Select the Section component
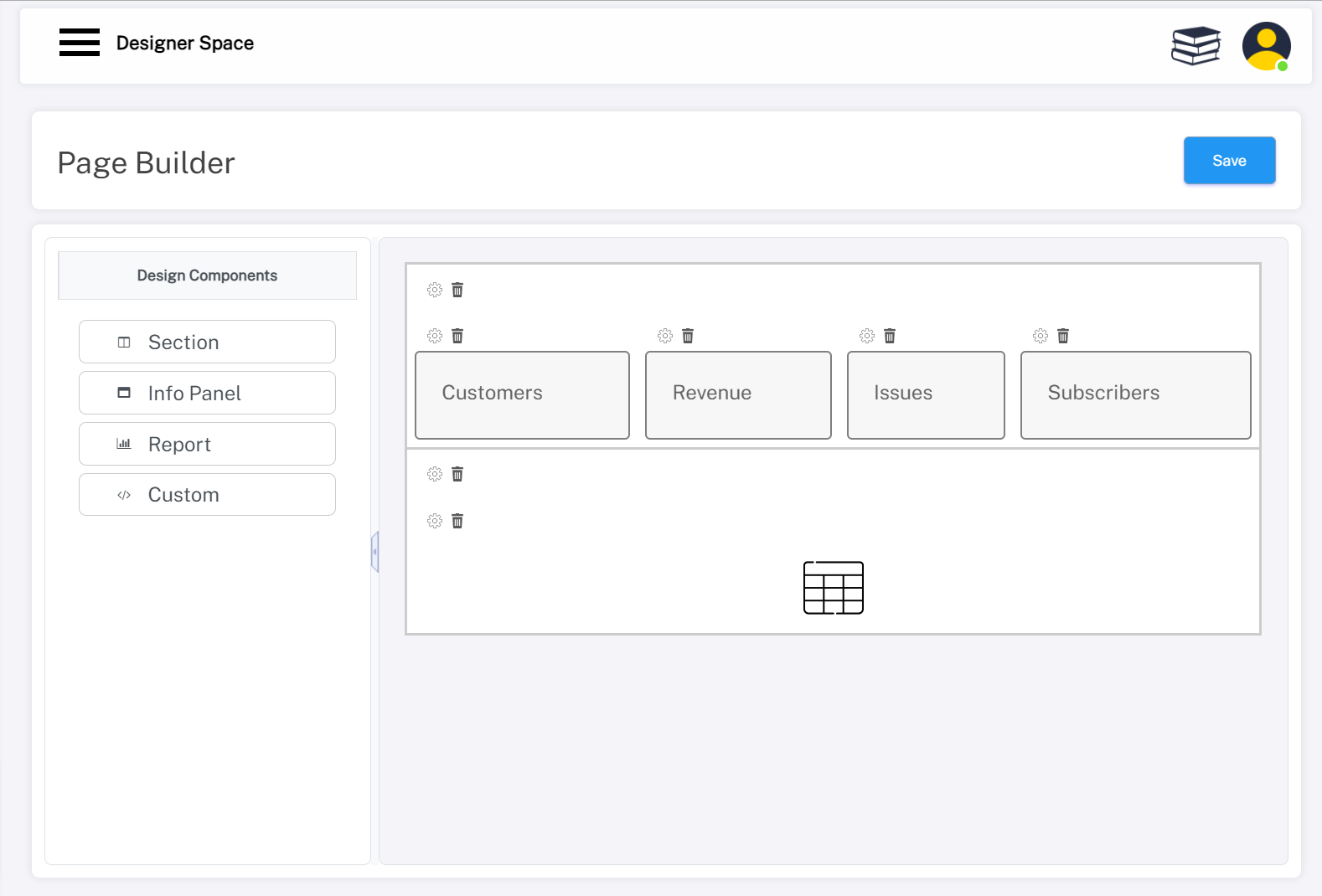The height and width of the screenshot is (896, 1322). tap(207, 342)
